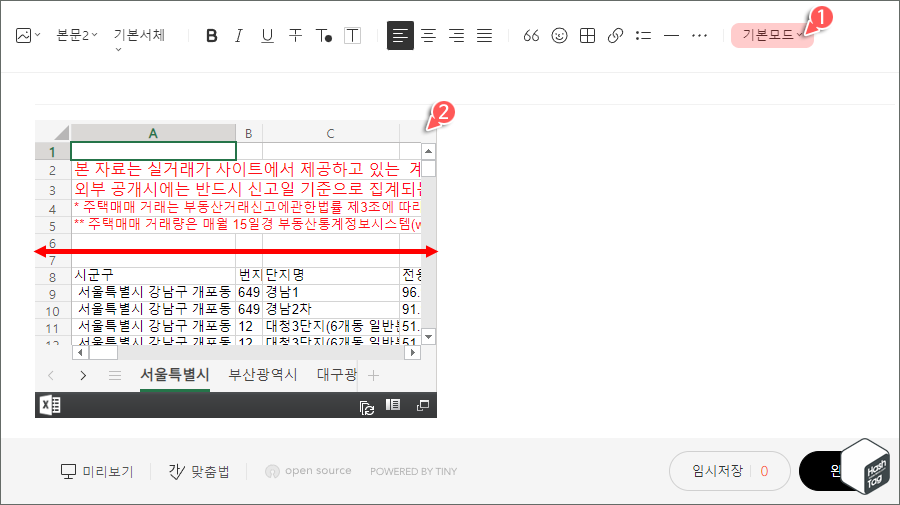This screenshot has height=505, width=900.
Task: Click the select-all corner of the spreadsheet
Action: pos(61,133)
